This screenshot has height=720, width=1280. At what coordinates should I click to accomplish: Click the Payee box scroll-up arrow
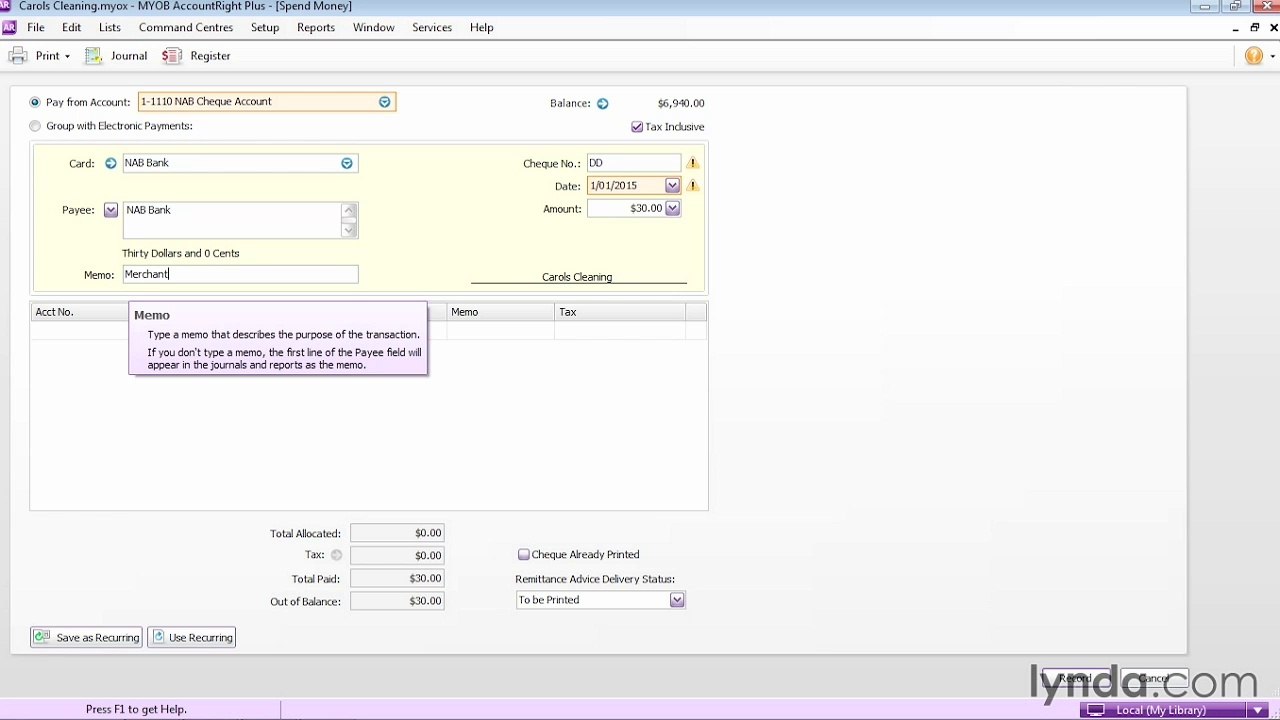coord(349,210)
